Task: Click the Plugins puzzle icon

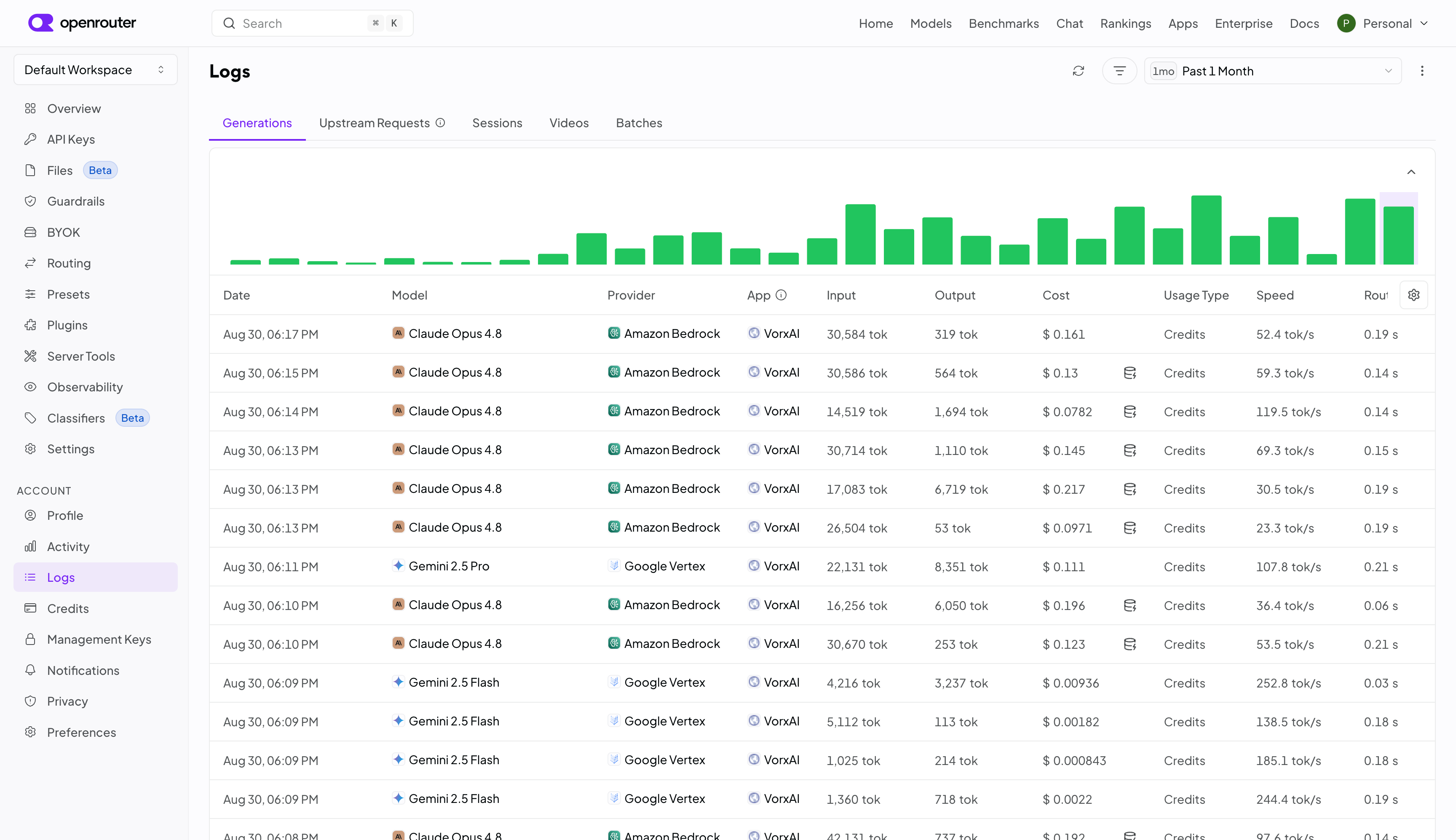Action: [31, 325]
